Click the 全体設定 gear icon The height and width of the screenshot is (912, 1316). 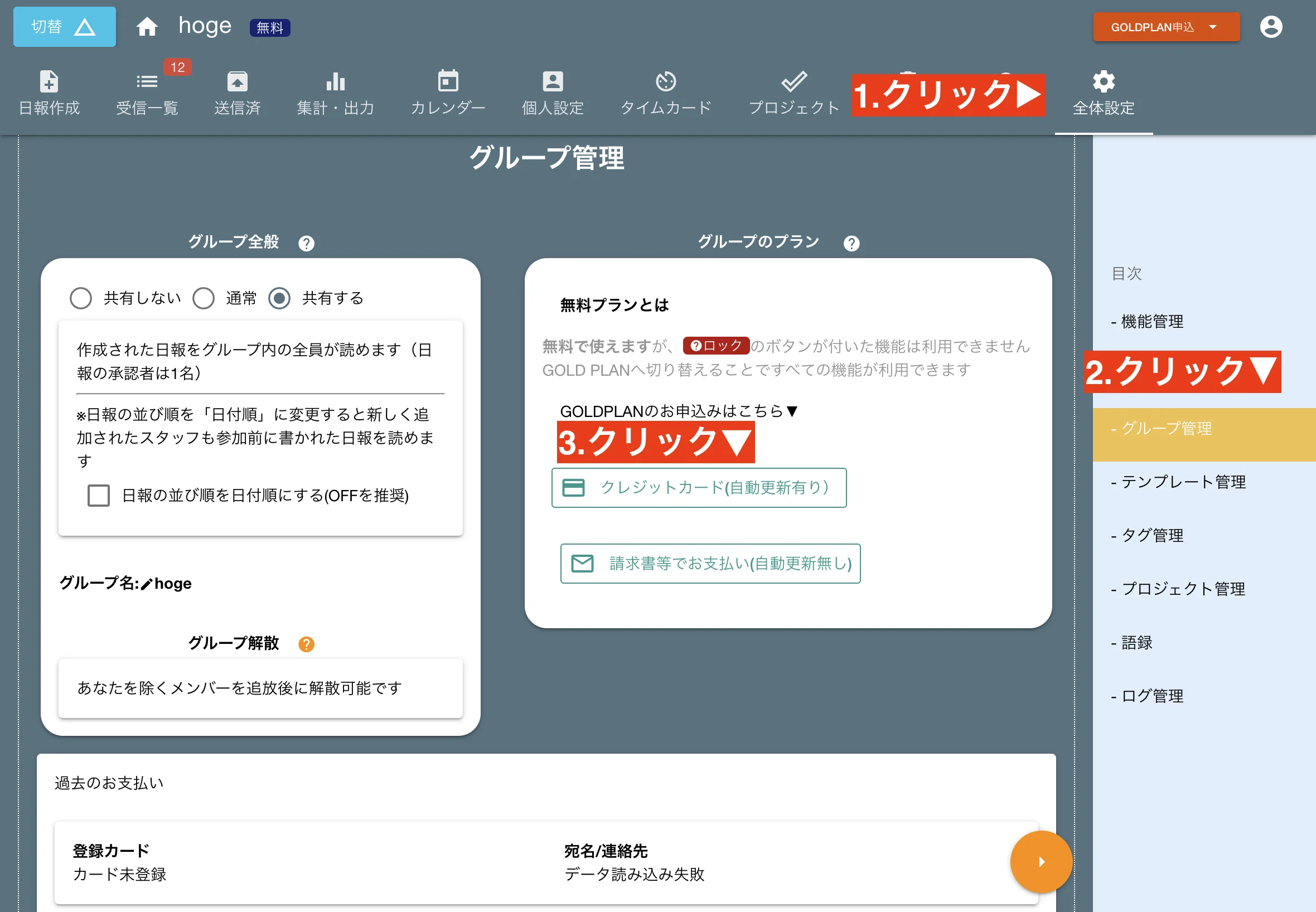1104,81
